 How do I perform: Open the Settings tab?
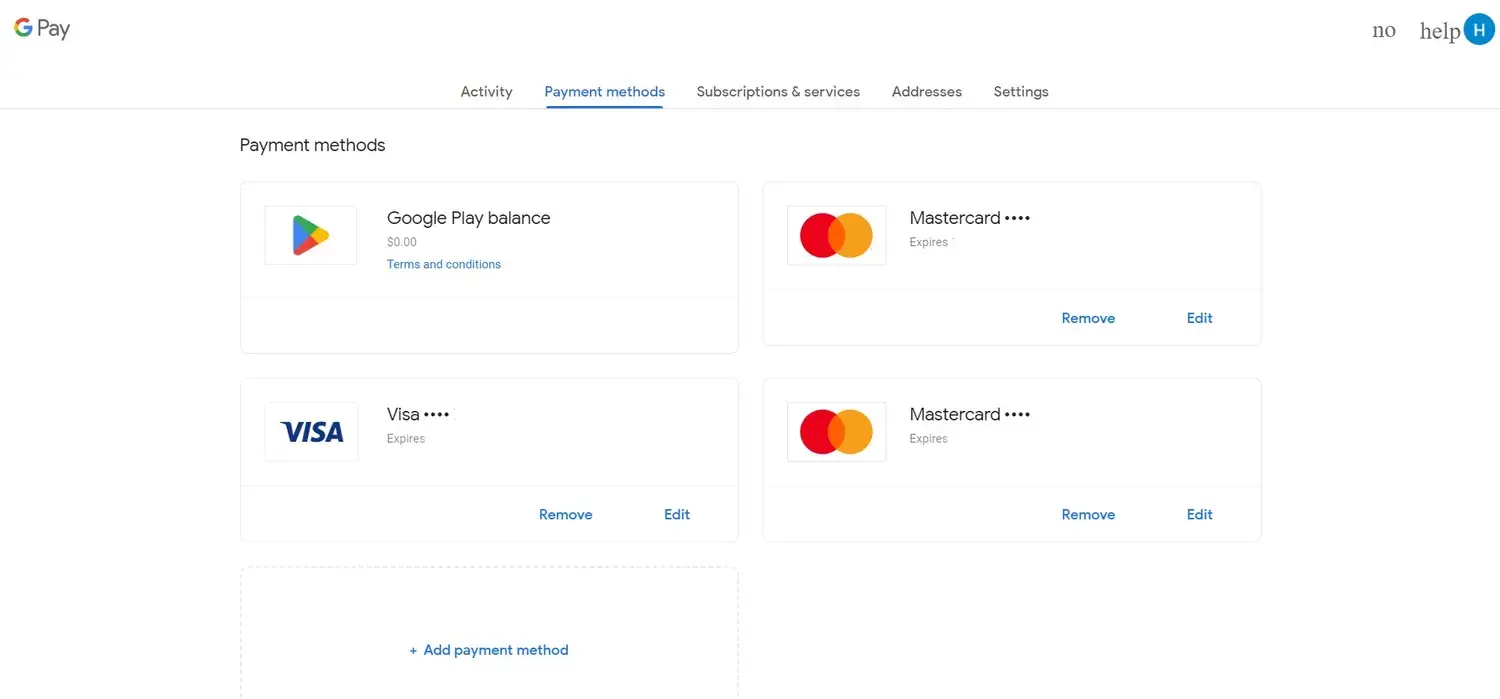[1021, 91]
